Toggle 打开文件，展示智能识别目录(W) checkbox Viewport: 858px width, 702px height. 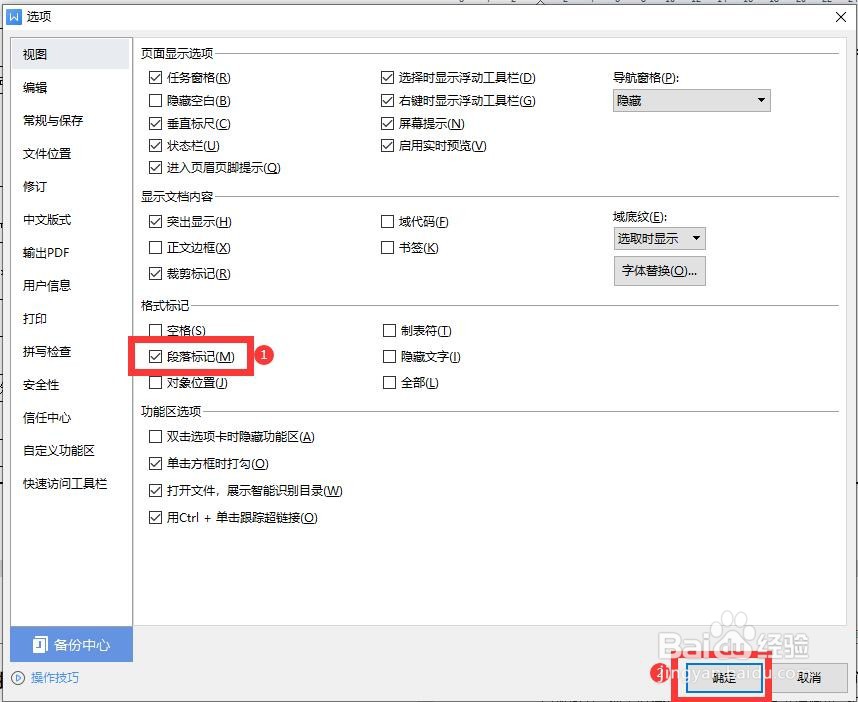pyautogui.click(x=155, y=490)
